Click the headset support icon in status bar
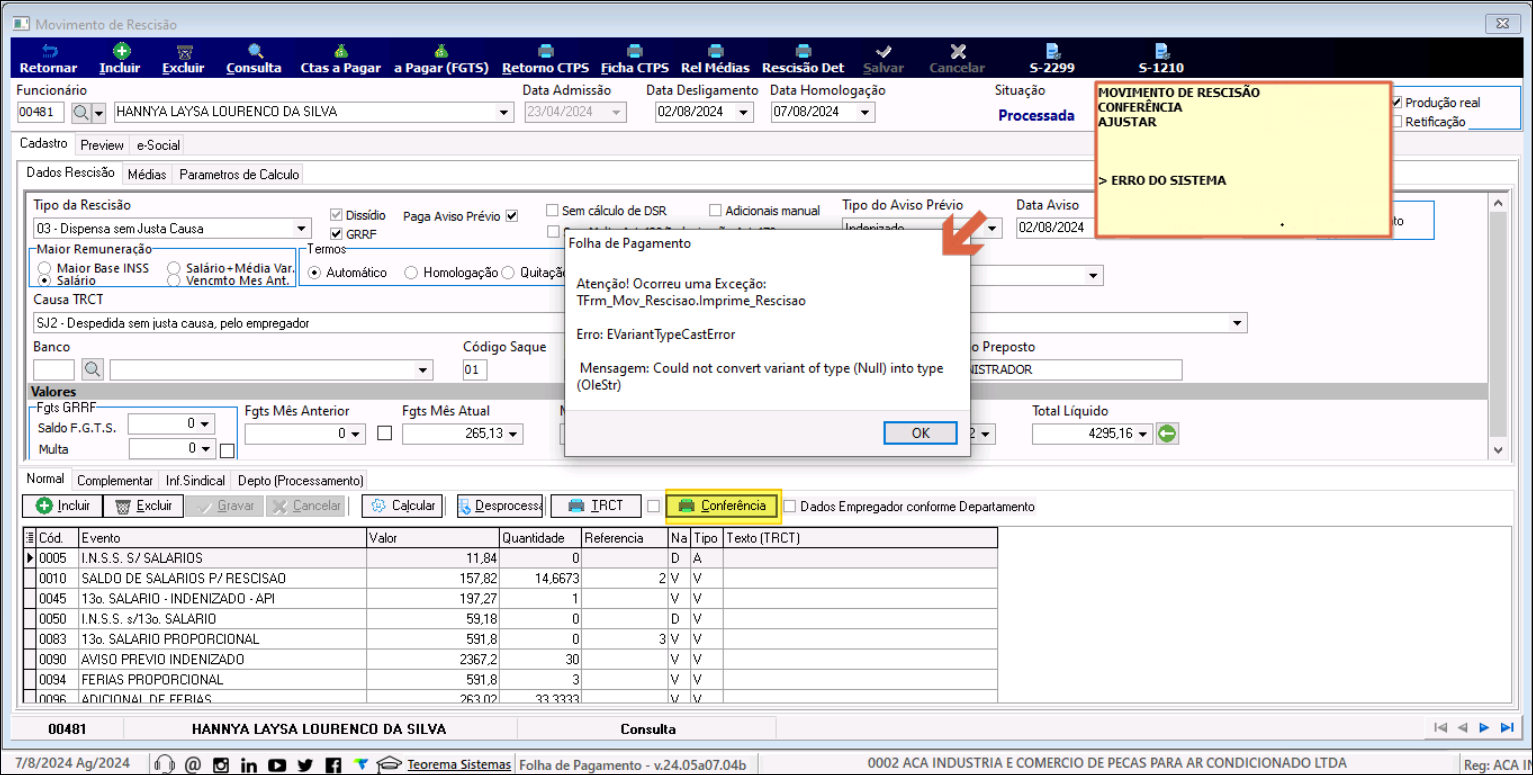Image resolution: width=1533 pixels, height=775 pixels. (167, 765)
